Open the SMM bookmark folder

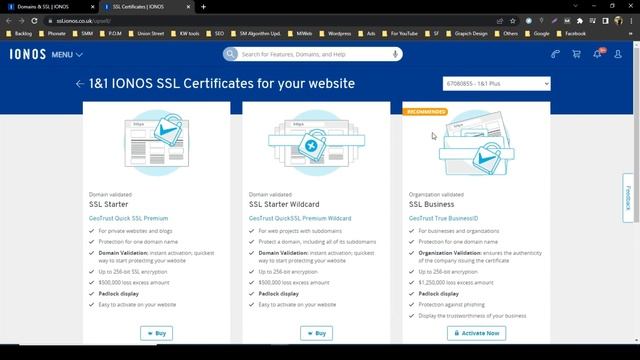tap(83, 34)
